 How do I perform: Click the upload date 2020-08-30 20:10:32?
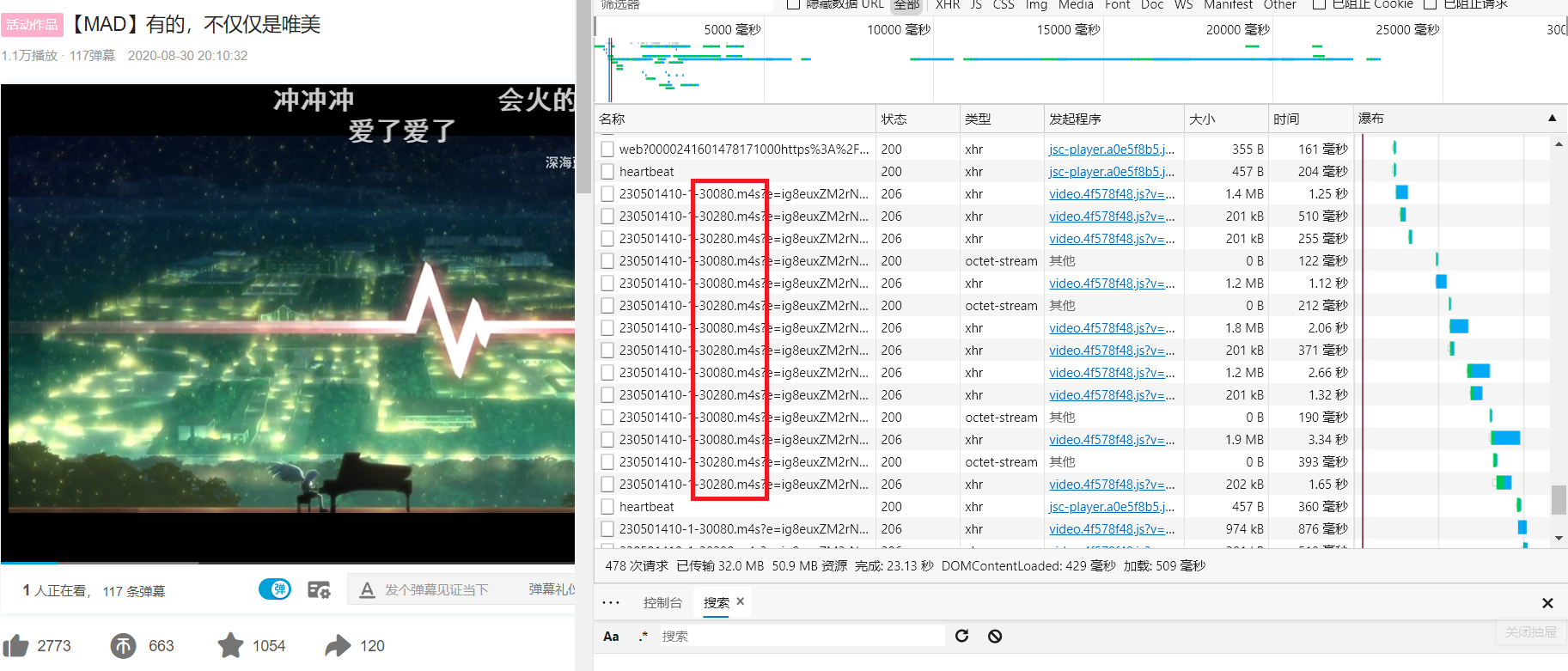[x=187, y=55]
